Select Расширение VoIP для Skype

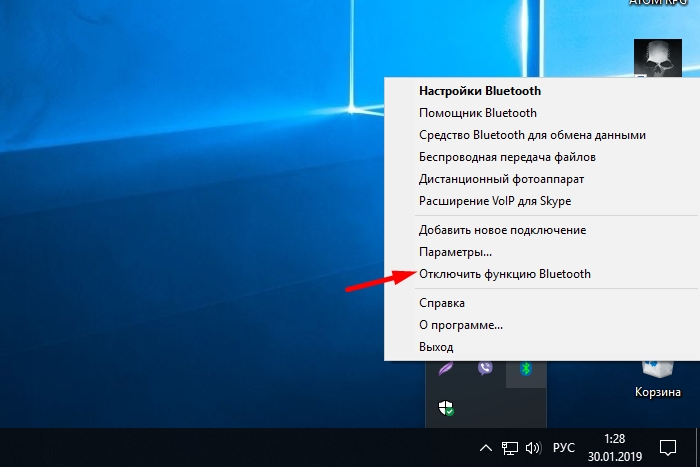point(542,201)
